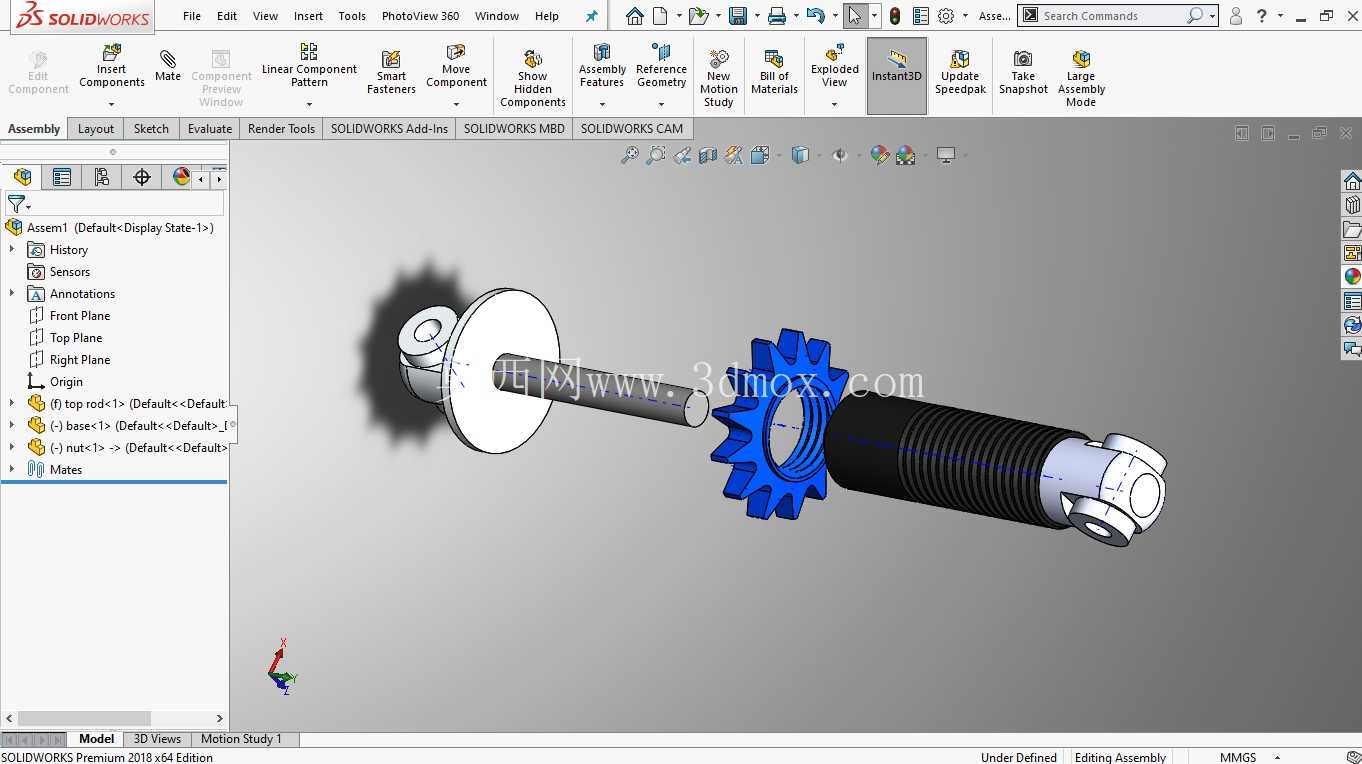Open the Bill of Materials tool
1362x764 pixels.
pos(774,72)
